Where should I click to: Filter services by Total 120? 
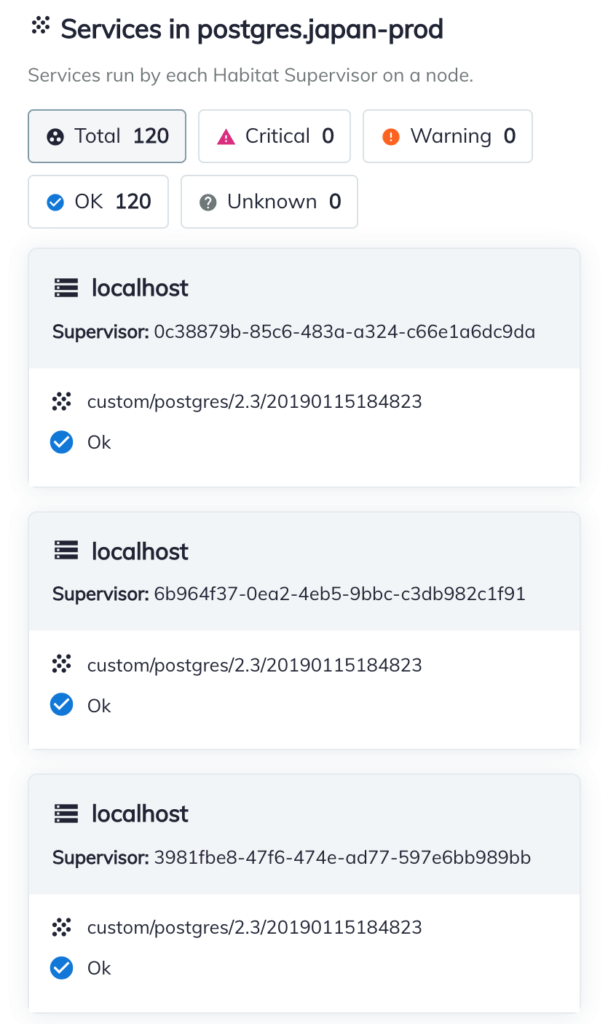107,136
